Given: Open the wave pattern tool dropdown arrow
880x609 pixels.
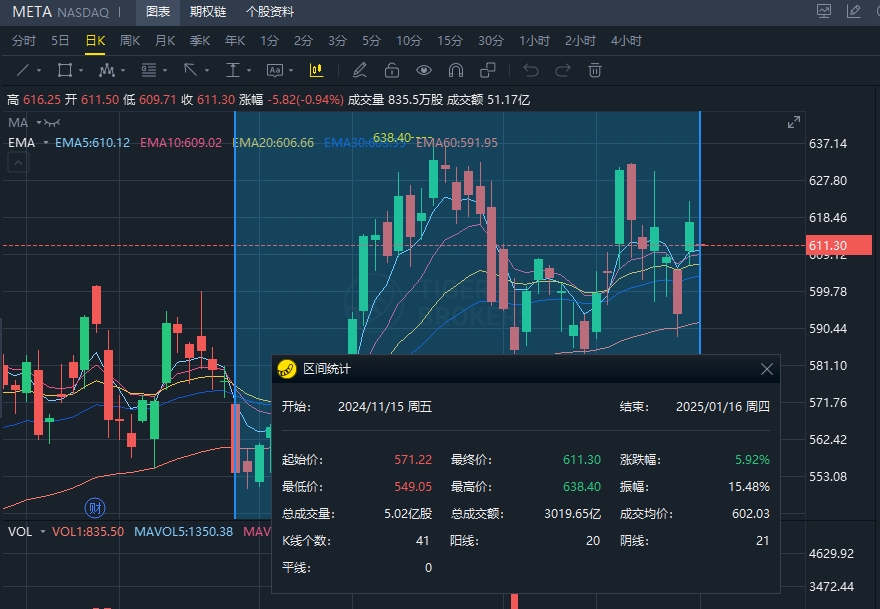Looking at the screenshot, I should (x=123, y=71).
